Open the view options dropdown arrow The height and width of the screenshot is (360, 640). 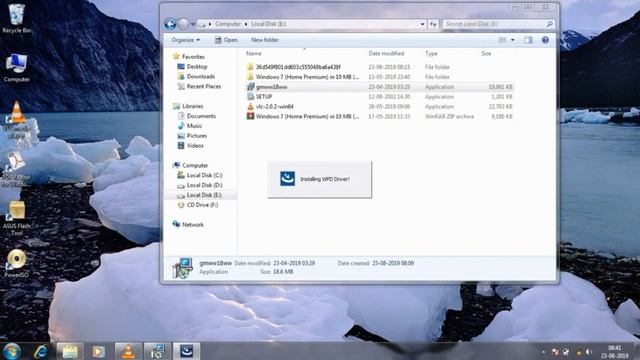513,40
